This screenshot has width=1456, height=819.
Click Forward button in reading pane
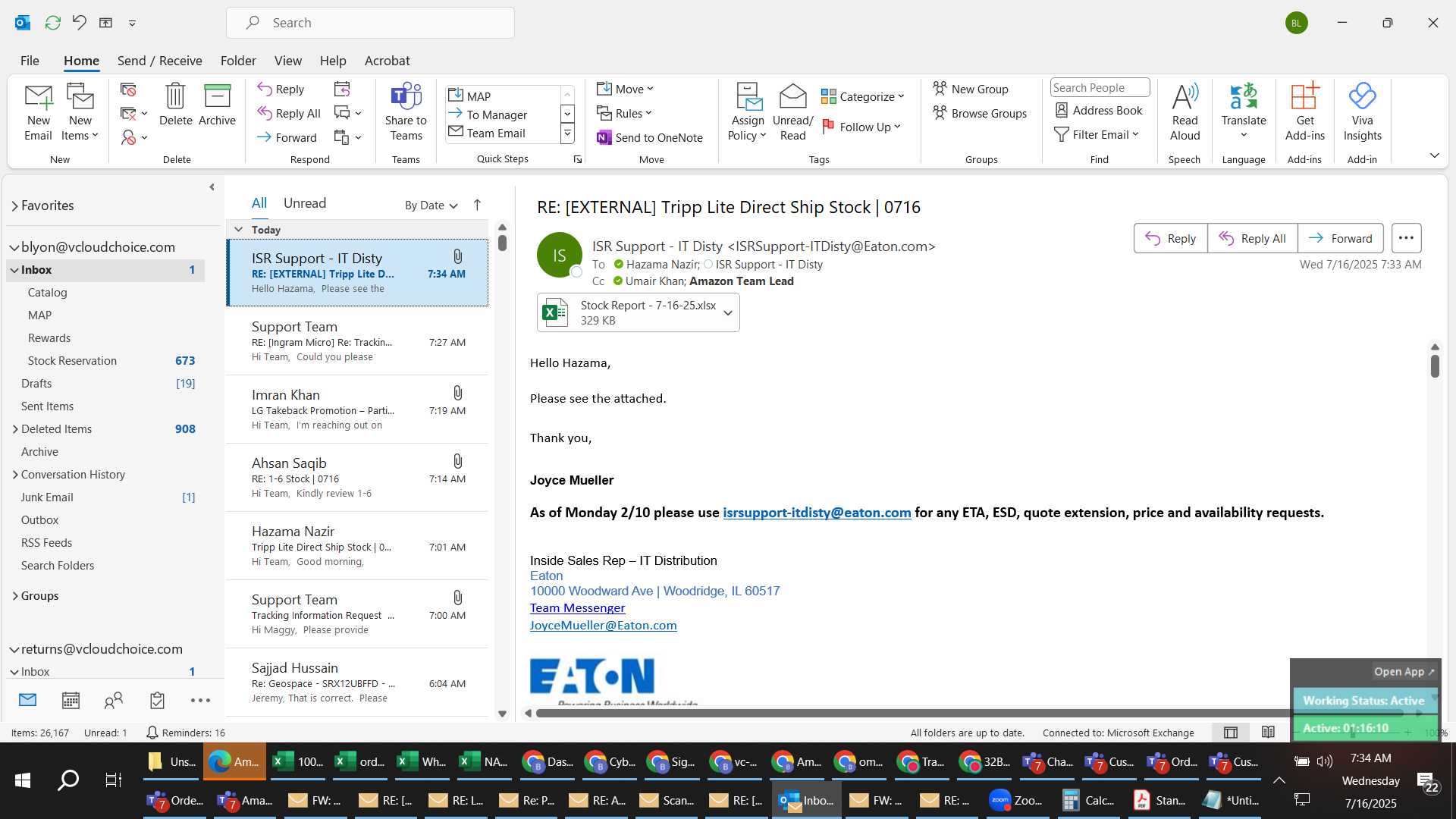pyautogui.click(x=1340, y=238)
